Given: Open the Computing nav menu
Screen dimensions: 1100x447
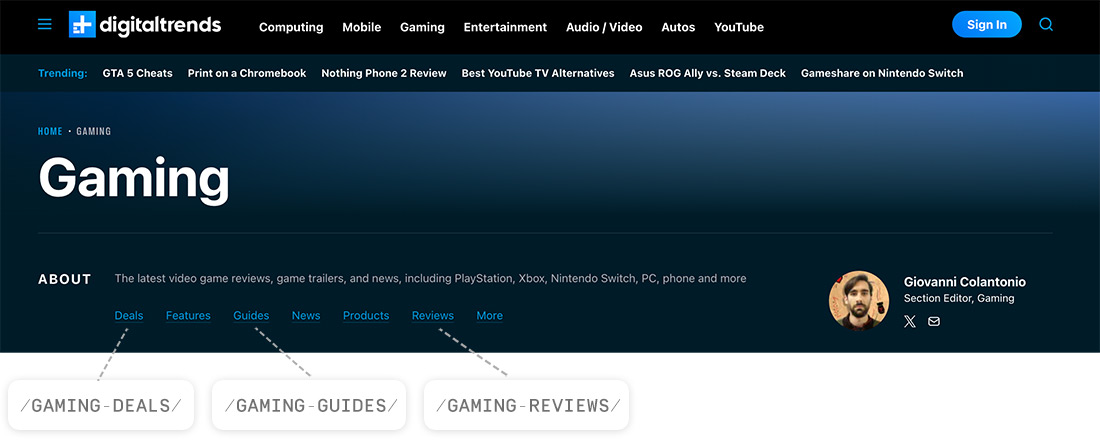Looking at the screenshot, I should (x=291, y=27).
